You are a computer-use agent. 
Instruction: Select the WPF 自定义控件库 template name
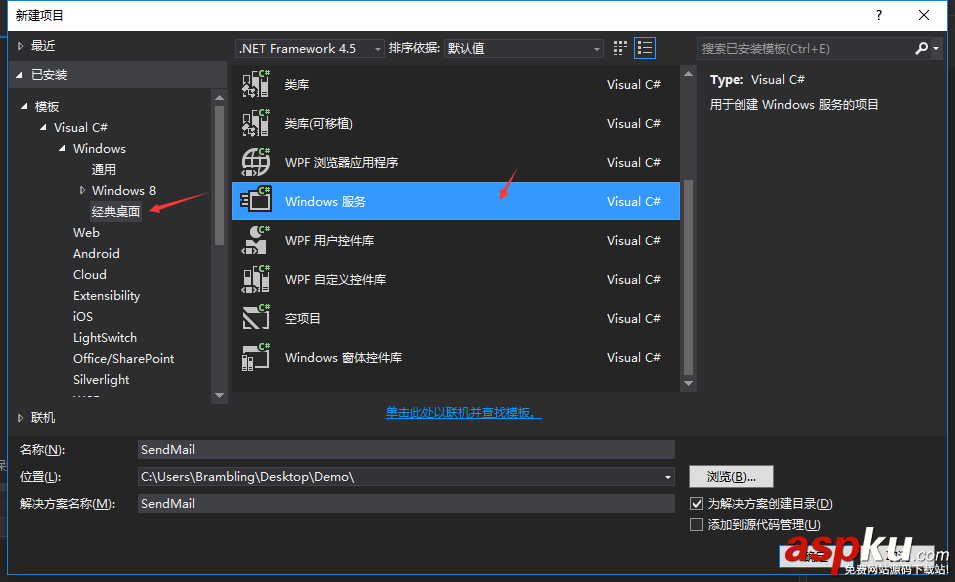click(336, 279)
